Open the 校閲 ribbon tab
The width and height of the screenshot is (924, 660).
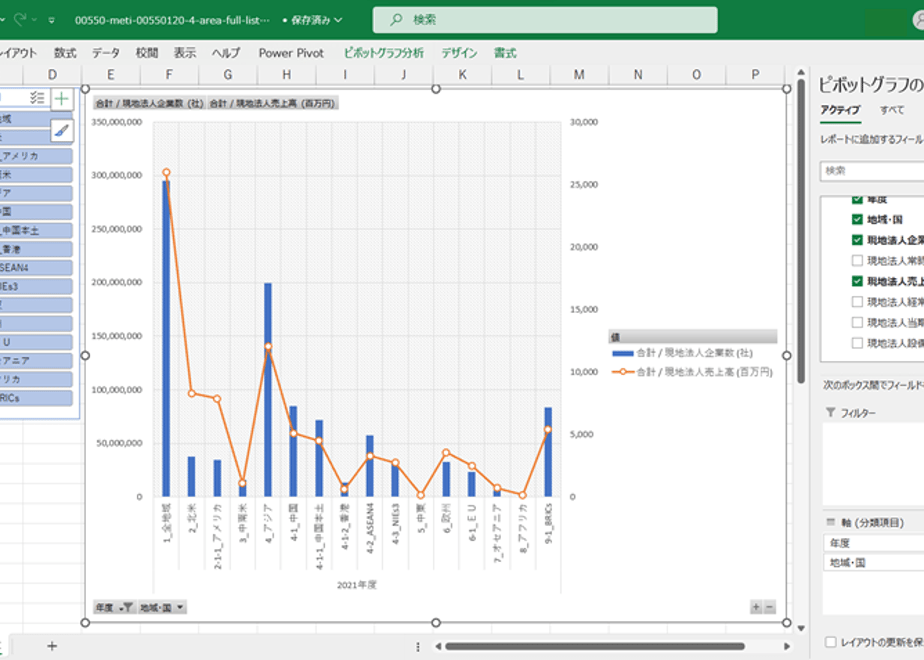pyautogui.click(x=147, y=53)
